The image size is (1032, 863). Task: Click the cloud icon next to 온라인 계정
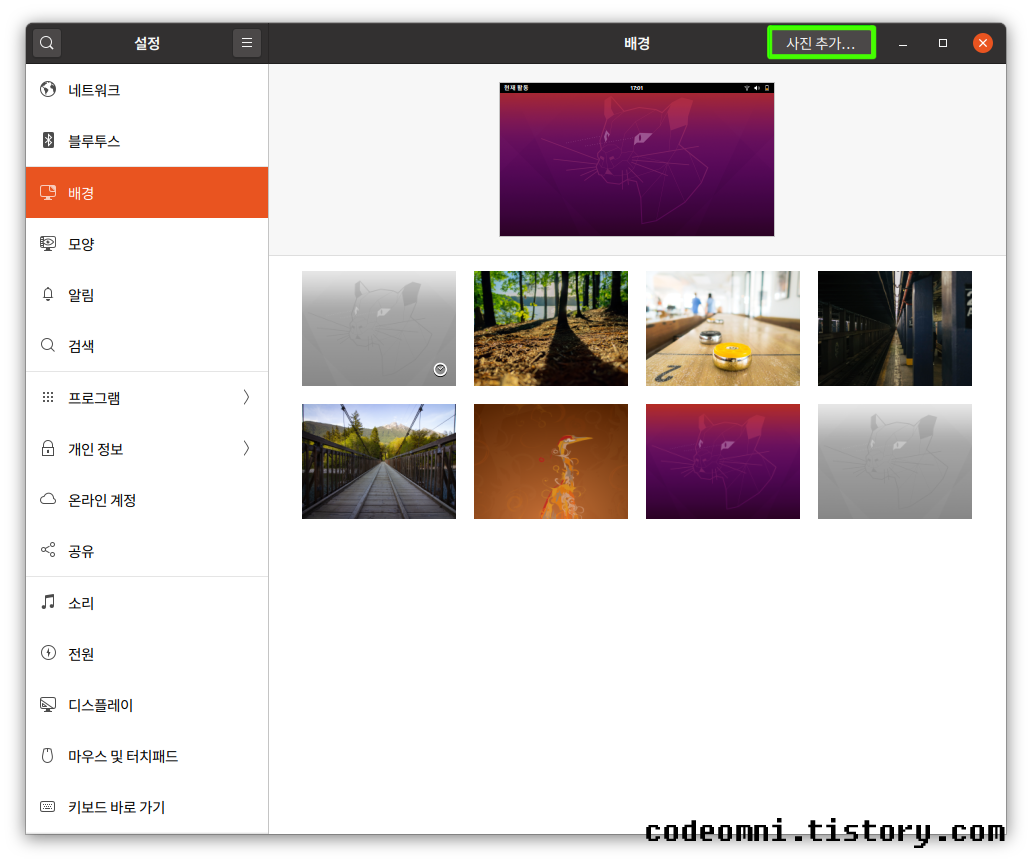point(48,499)
